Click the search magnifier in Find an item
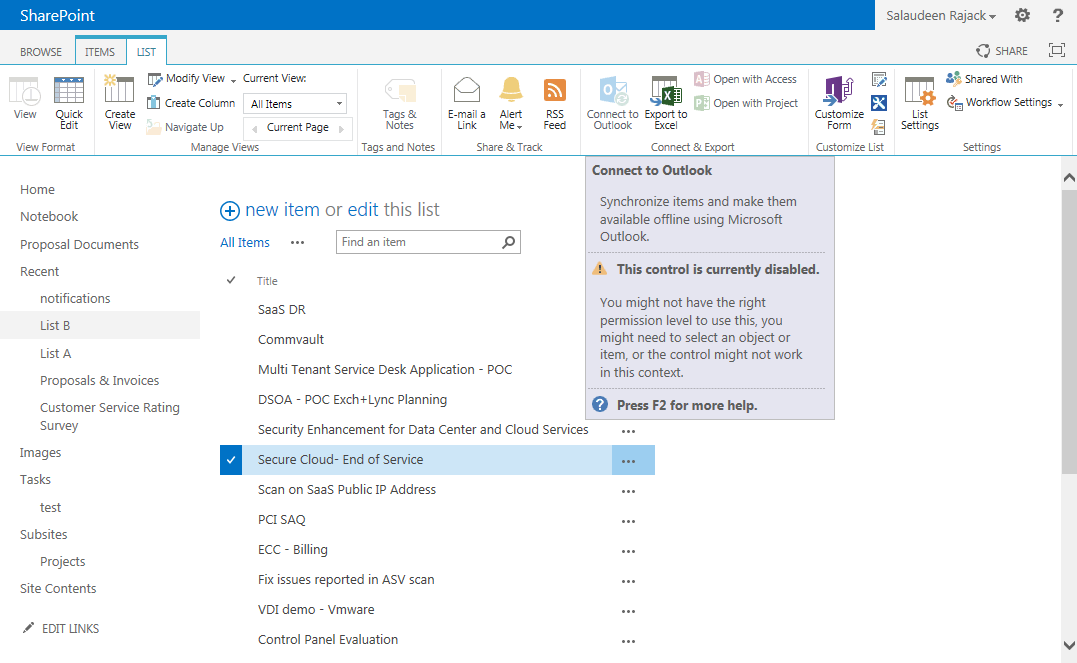The width and height of the screenshot is (1077, 663). (508, 242)
